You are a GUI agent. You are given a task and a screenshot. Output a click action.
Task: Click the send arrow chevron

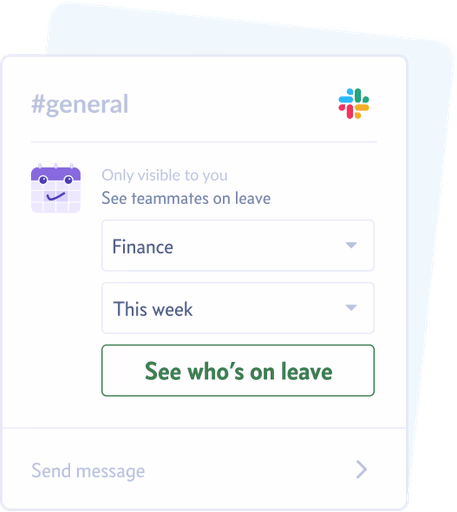[361, 469]
